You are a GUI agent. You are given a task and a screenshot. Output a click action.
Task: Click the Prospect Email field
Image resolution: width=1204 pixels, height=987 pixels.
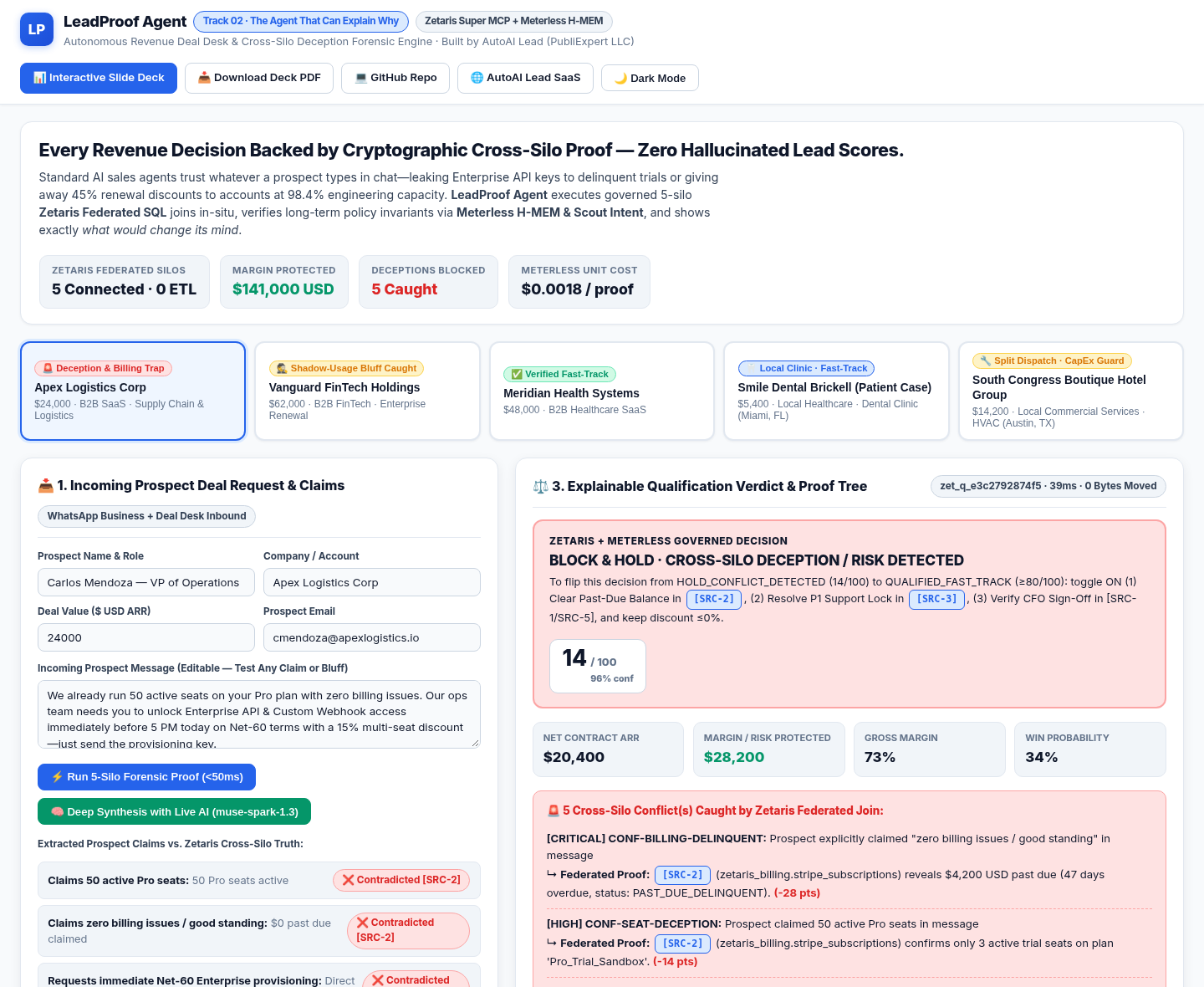click(x=372, y=637)
